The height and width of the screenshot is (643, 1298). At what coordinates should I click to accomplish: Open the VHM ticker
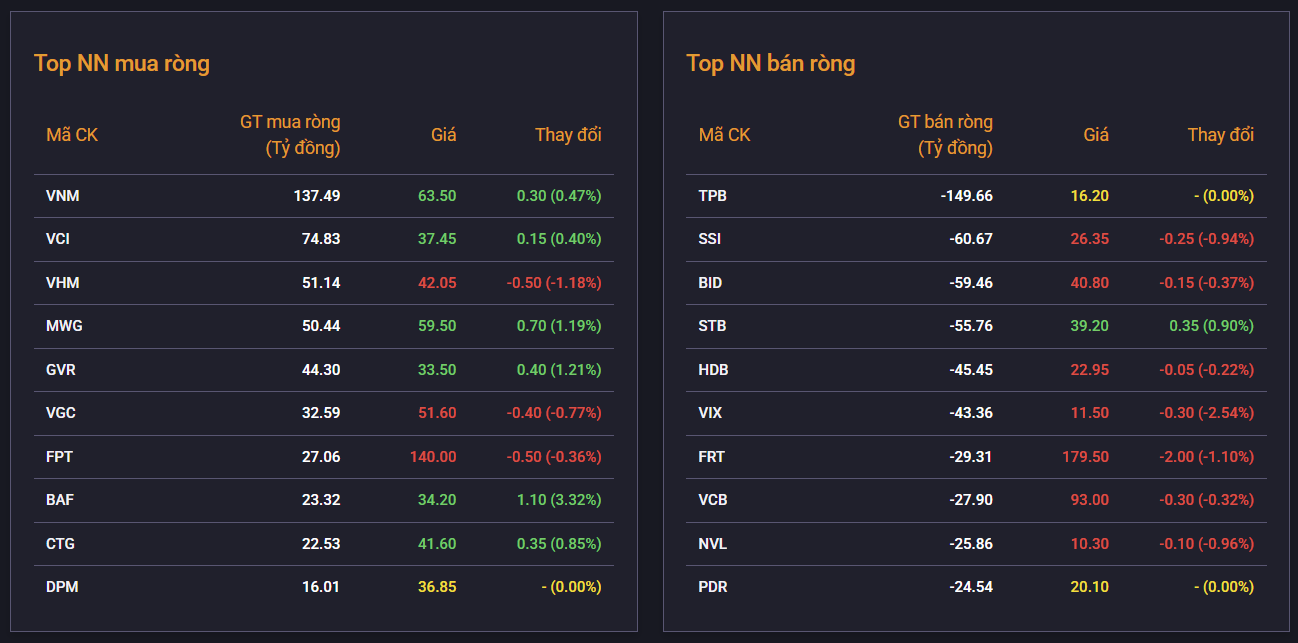(63, 283)
